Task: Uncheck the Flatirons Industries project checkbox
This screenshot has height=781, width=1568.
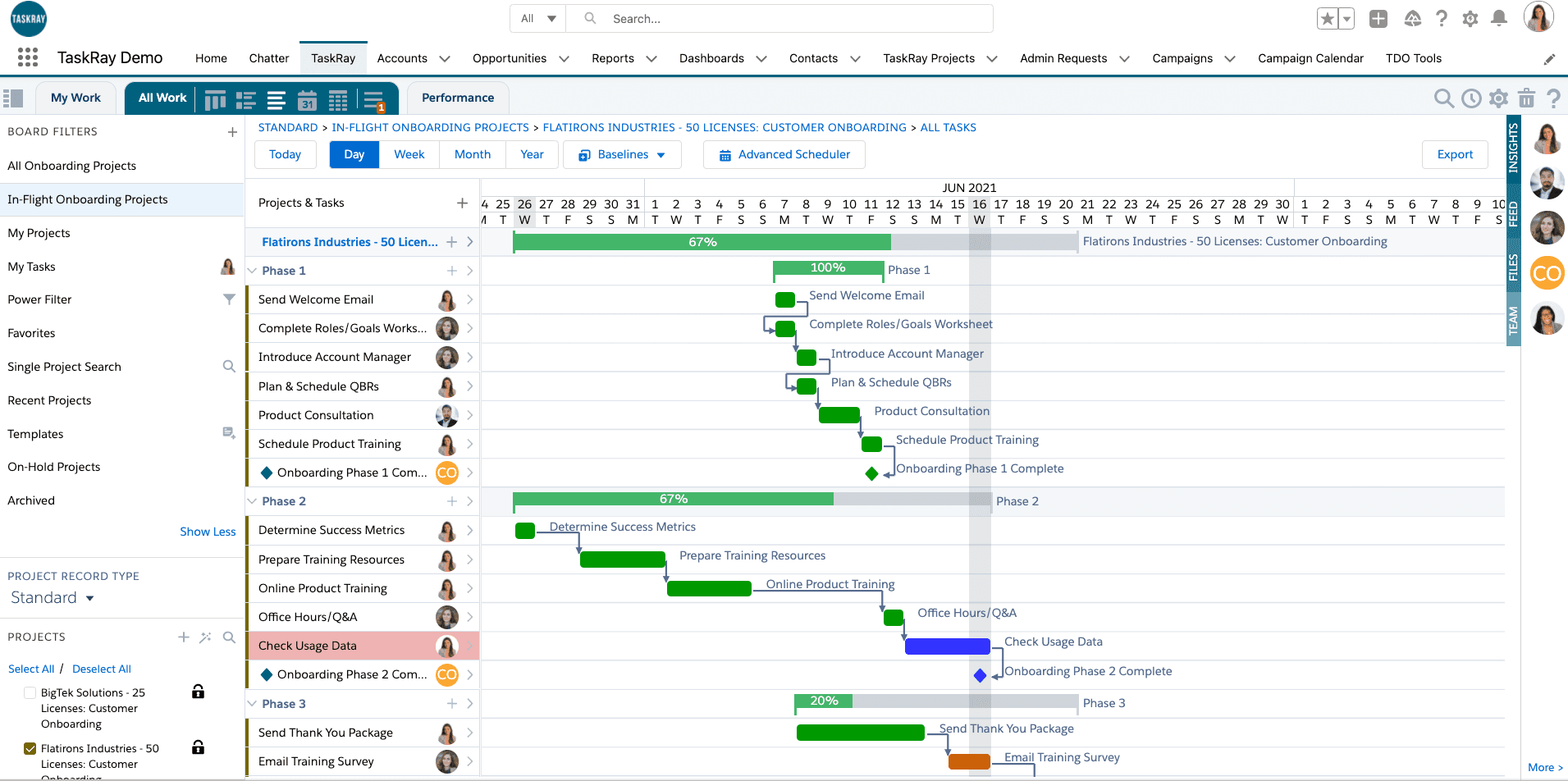Action: tap(30, 748)
